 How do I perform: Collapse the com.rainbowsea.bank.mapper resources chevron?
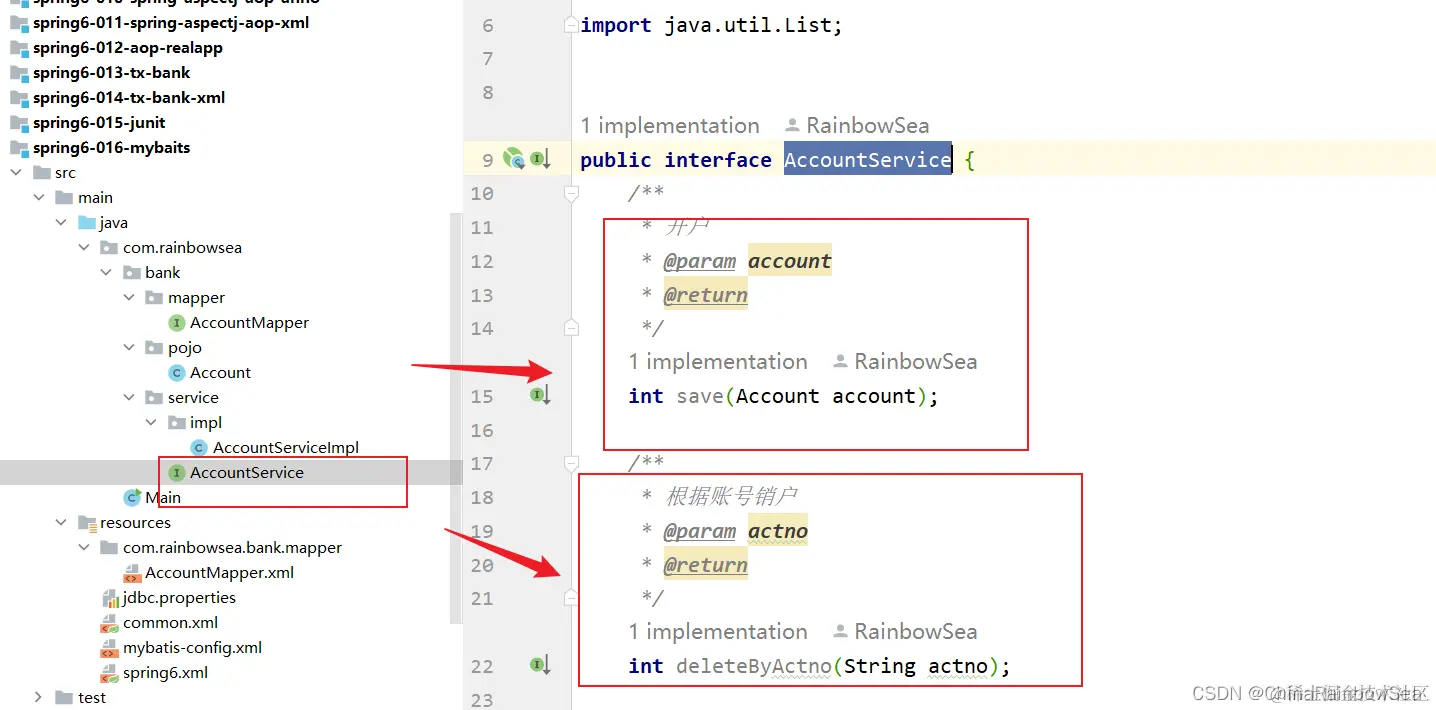coord(84,548)
